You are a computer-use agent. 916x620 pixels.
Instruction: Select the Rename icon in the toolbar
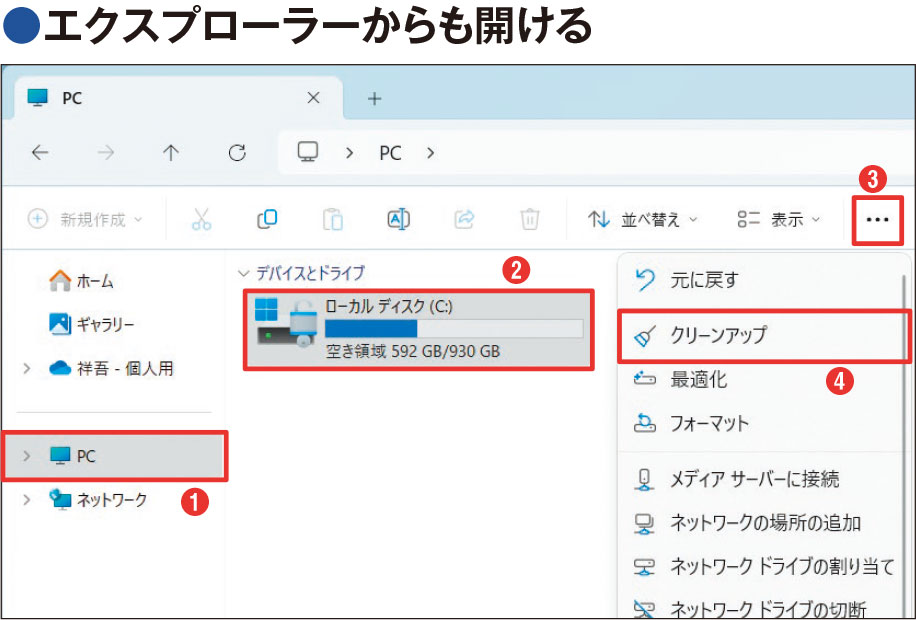coord(398,220)
